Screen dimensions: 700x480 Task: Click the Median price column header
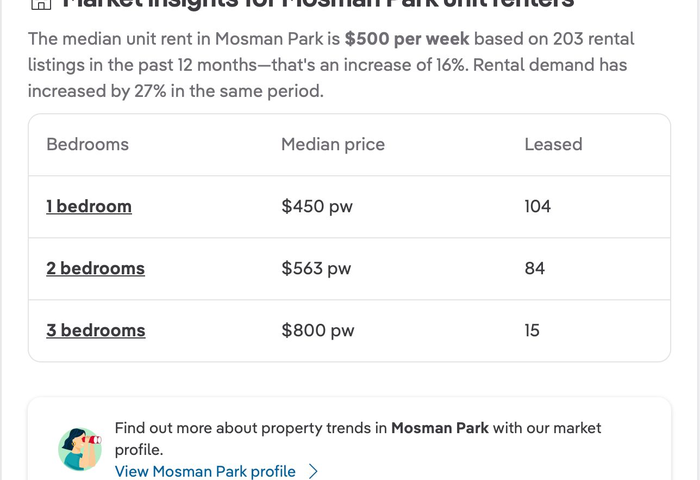(333, 144)
